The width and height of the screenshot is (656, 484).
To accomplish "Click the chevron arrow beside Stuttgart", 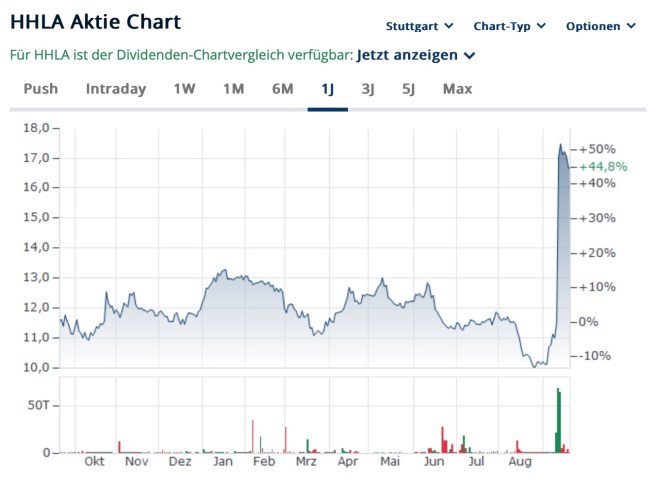I will (449, 26).
